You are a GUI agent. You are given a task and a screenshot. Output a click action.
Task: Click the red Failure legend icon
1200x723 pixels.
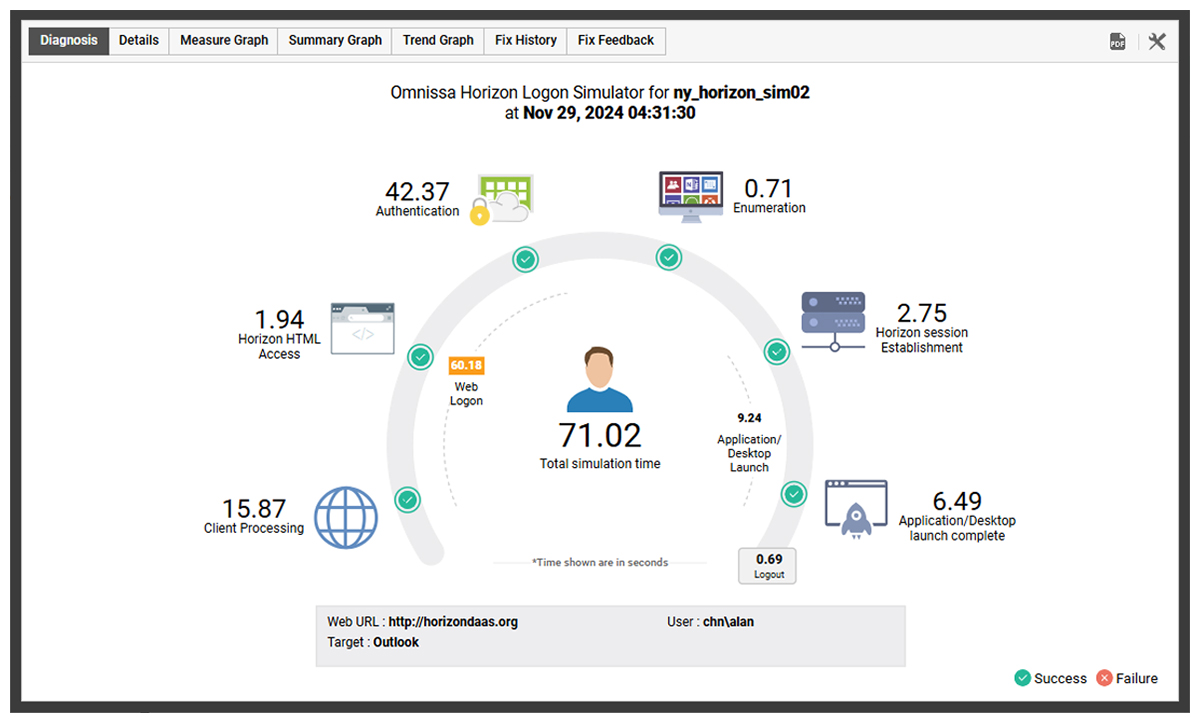coord(1104,678)
